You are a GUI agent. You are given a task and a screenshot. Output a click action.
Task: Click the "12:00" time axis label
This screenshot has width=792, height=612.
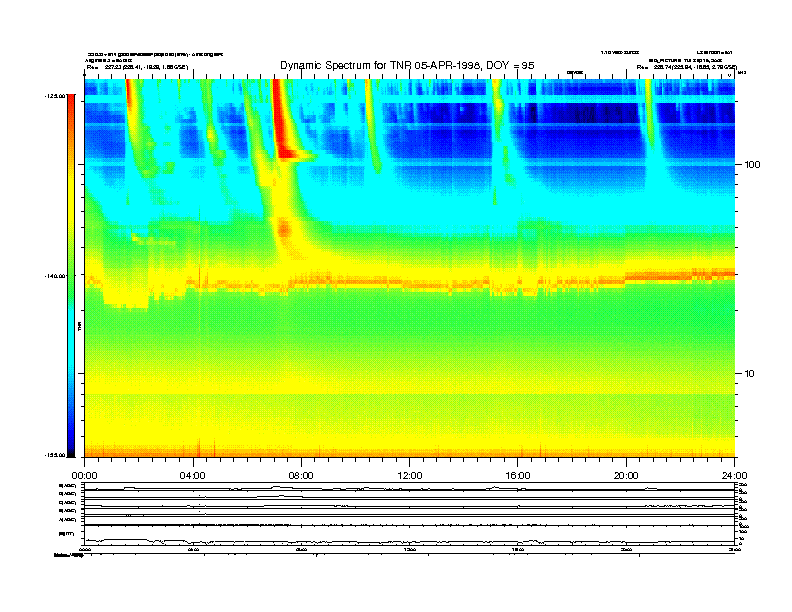410,476
